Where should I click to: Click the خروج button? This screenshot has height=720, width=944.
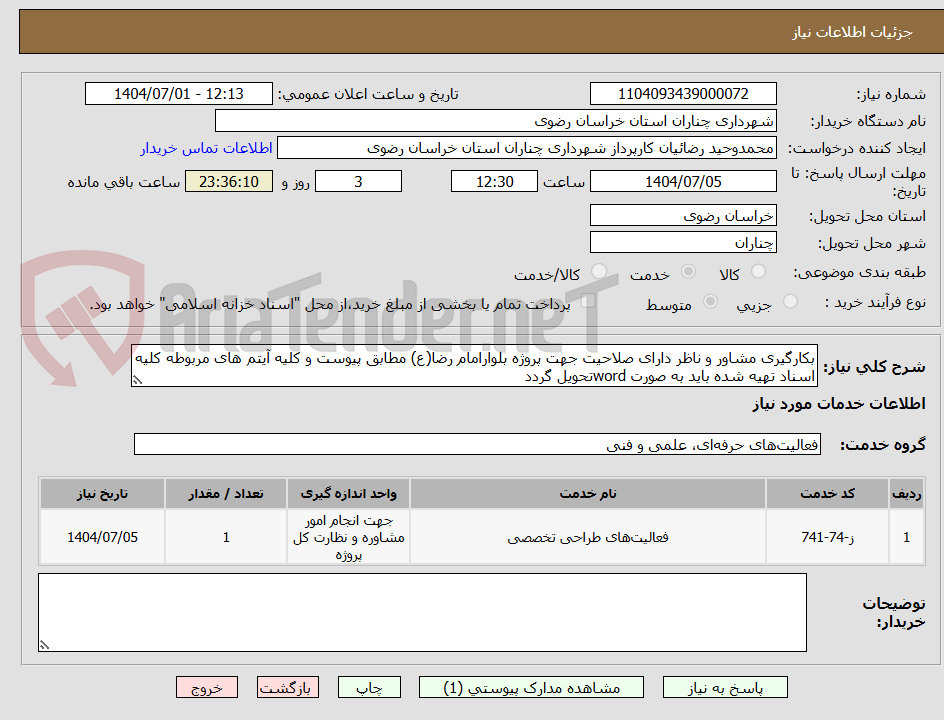pyautogui.click(x=207, y=687)
